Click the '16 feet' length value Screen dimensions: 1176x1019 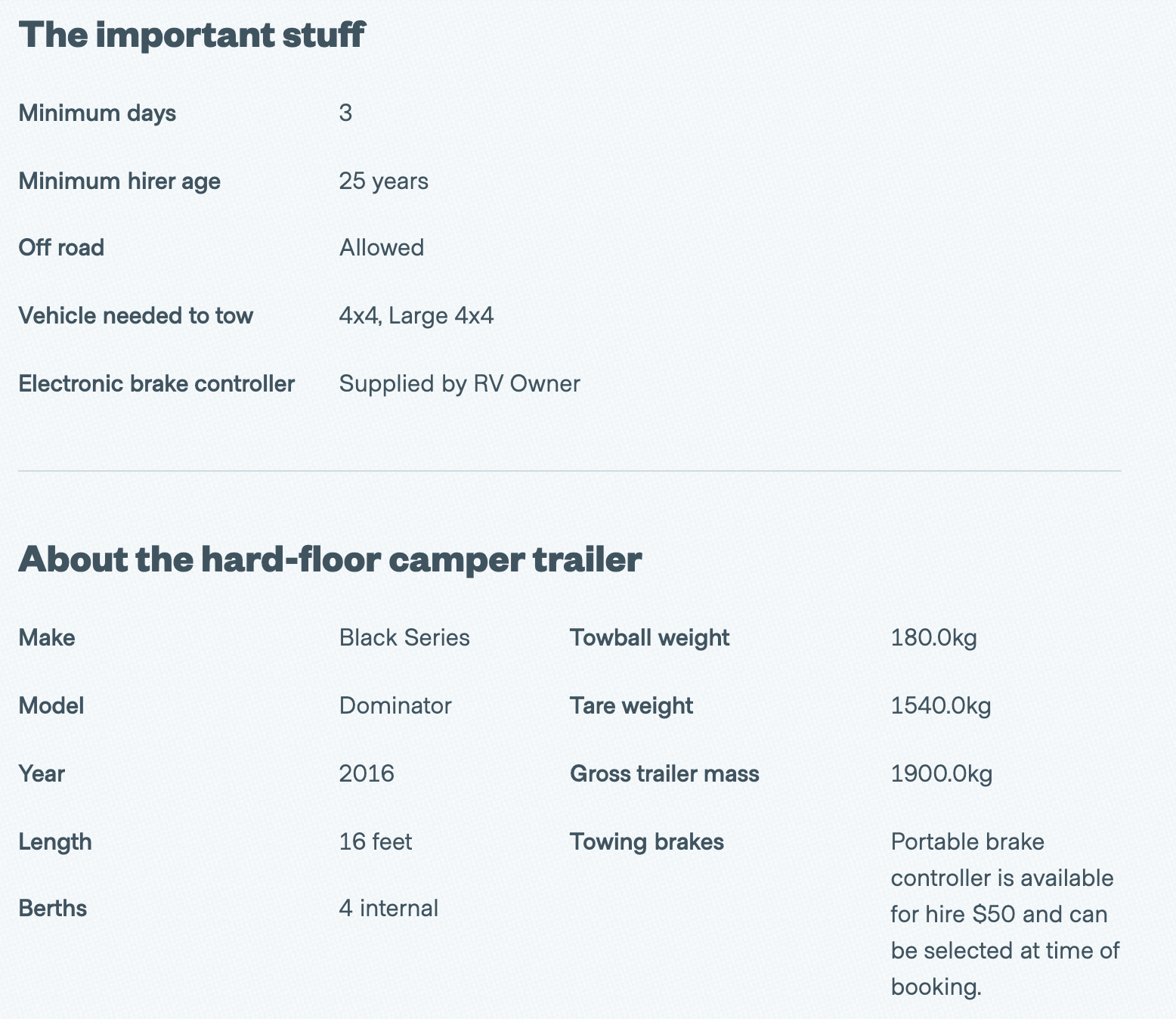click(x=376, y=842)
